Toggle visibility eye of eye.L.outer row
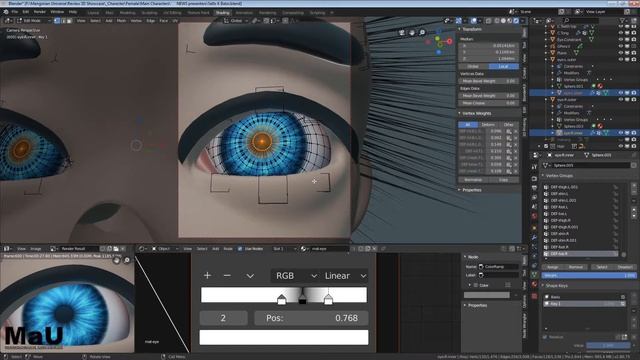The width and height of the screenshot is (640, 360). tap(621, 59)
